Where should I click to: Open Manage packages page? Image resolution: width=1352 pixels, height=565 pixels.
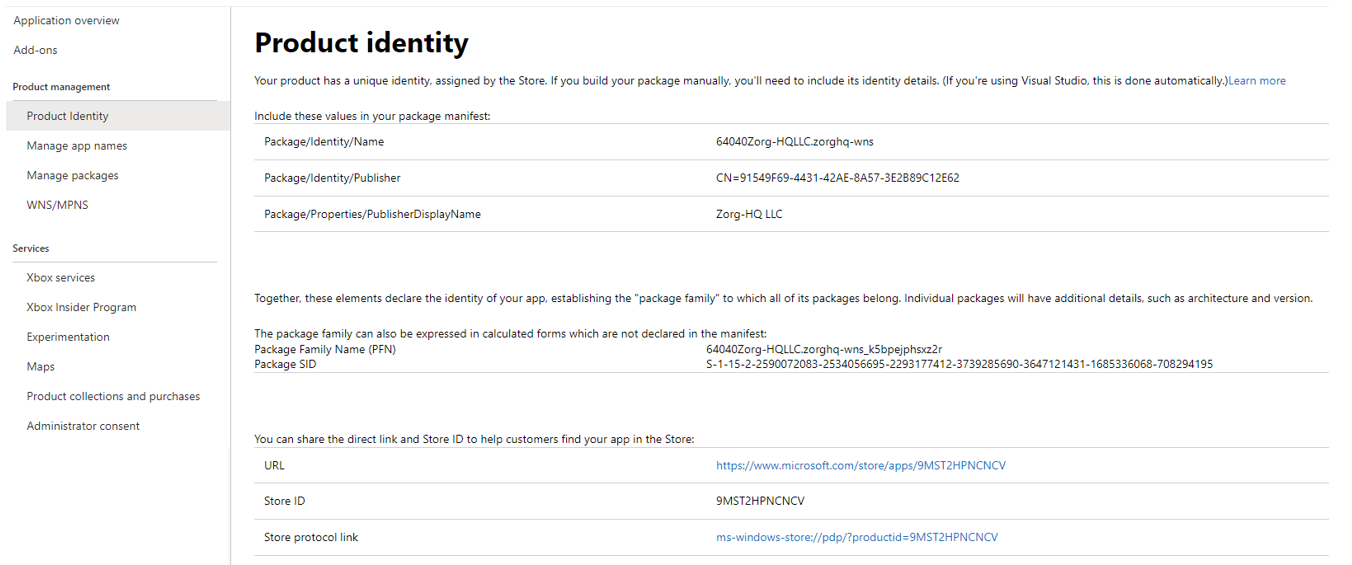[72, 175]
